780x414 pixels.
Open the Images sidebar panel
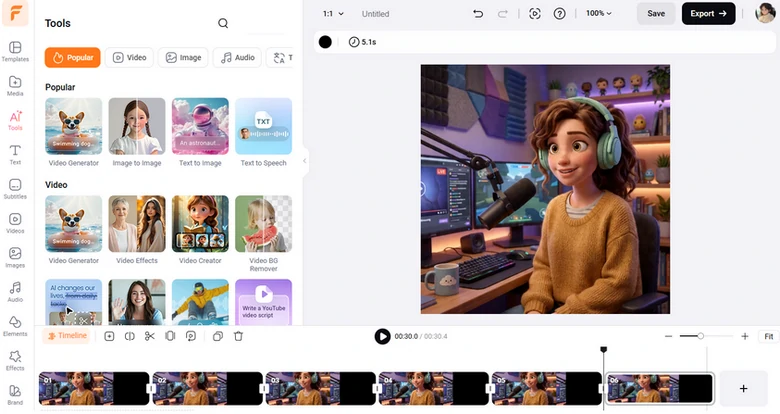(15, 258)
